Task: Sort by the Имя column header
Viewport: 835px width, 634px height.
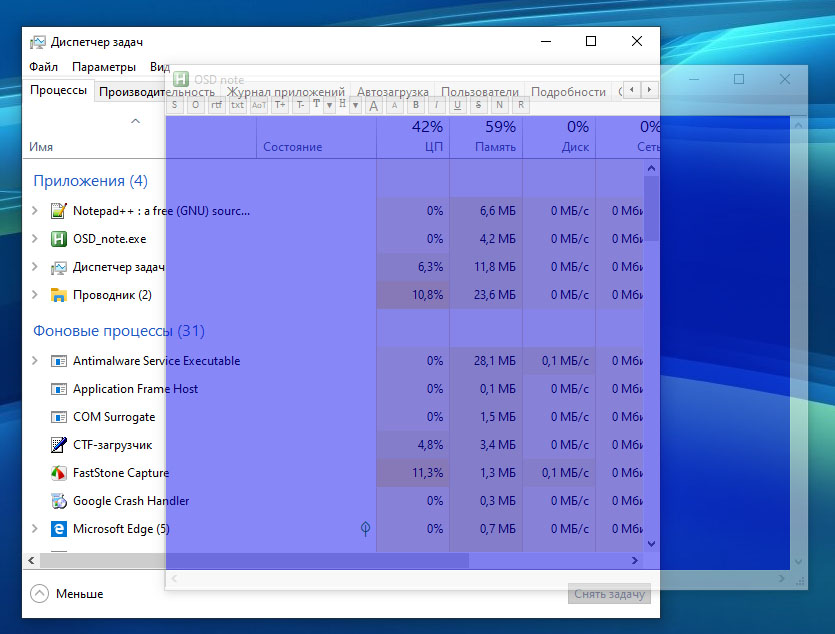Action: click(140, 137)
